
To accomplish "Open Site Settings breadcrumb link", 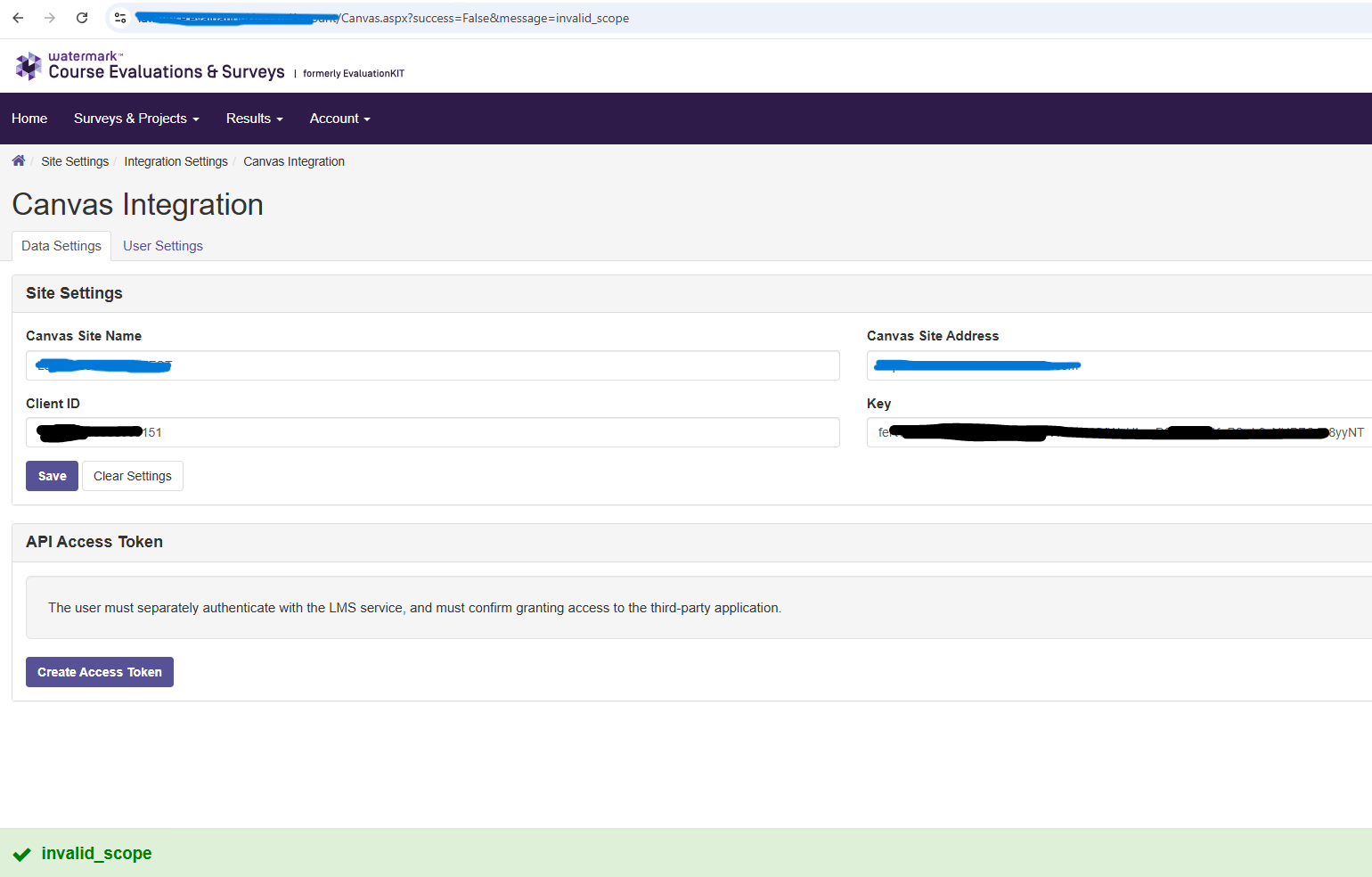I will coord(75,161).
